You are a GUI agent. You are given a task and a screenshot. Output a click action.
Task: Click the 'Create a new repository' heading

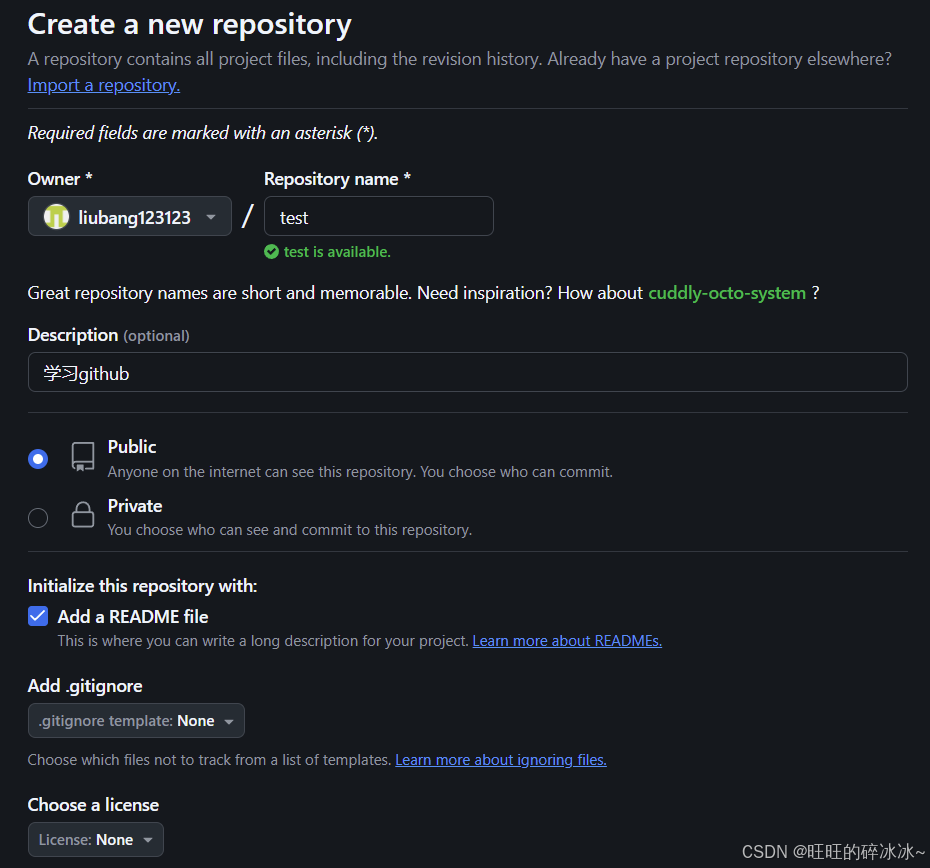pyautogui.click(x=190, y=25)
